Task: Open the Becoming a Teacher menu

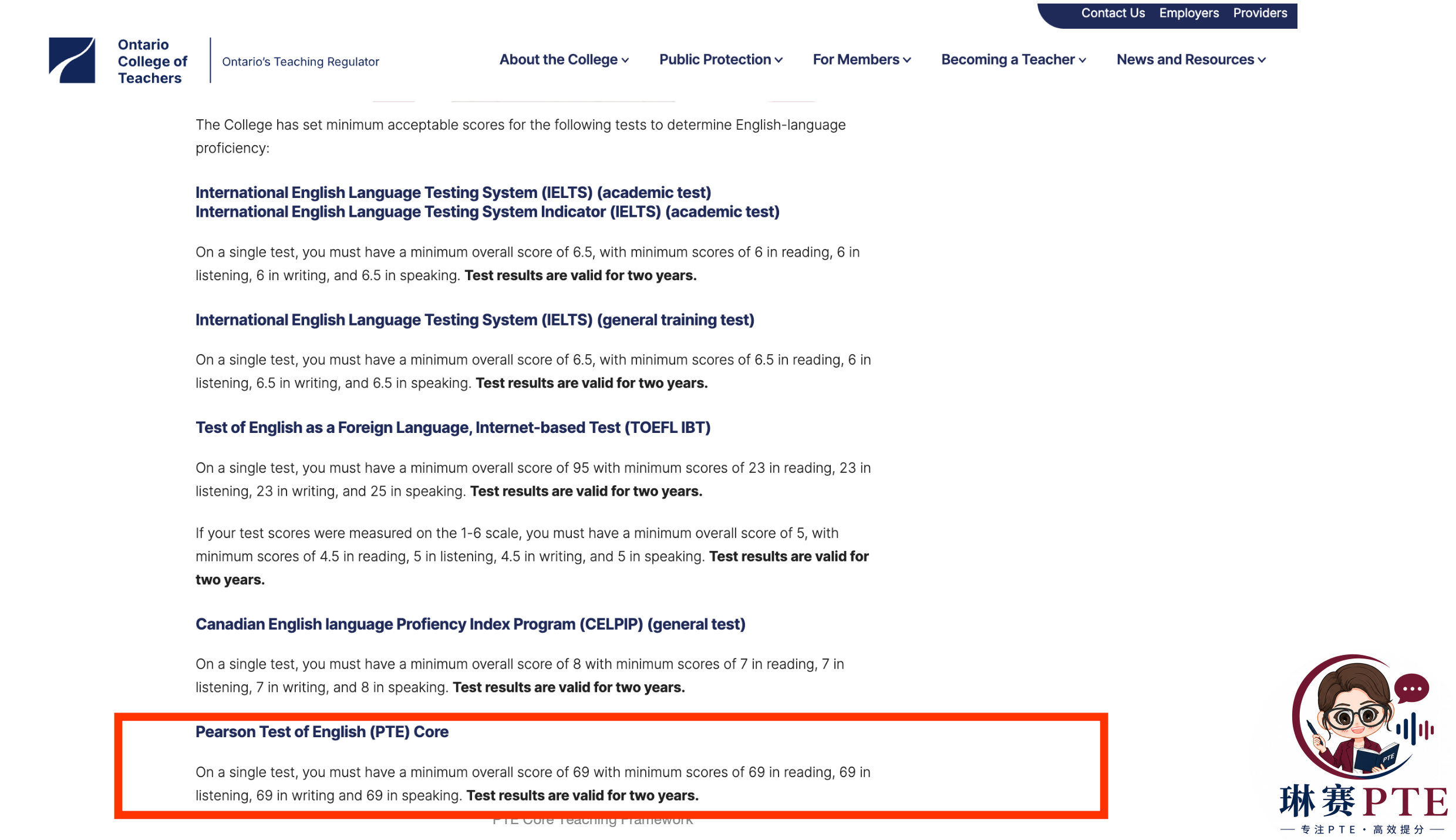Action: [1013, 59]
